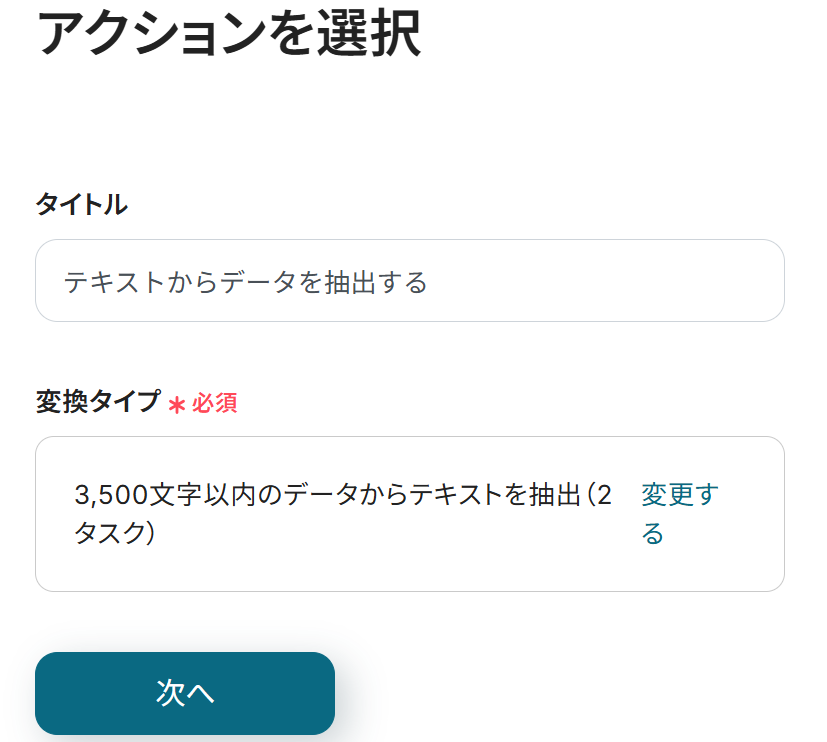Click the 次へ button
The width and height of the screenshot is (827, 742).
pos(185,693)
